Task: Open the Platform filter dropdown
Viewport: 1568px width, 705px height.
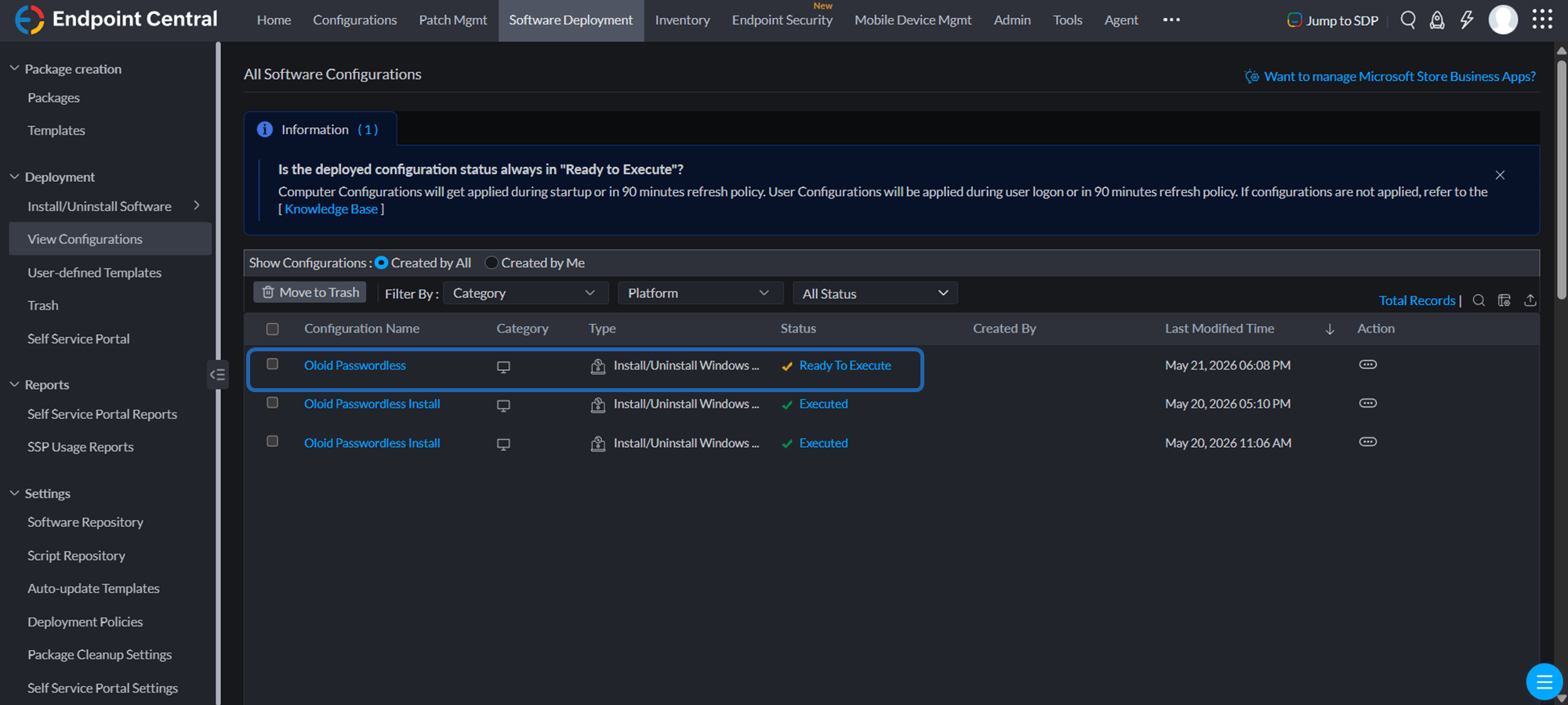Action: [700, 293]
